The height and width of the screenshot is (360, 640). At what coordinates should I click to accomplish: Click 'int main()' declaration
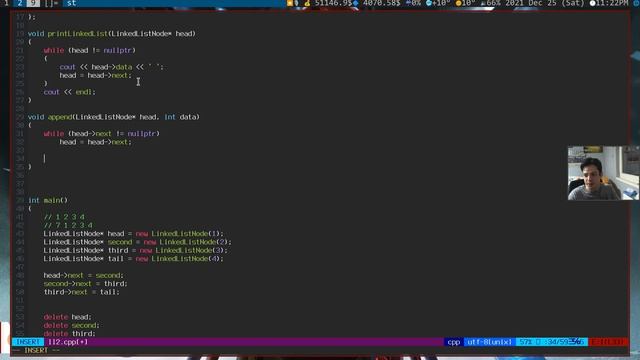click(x=48, y=200)
